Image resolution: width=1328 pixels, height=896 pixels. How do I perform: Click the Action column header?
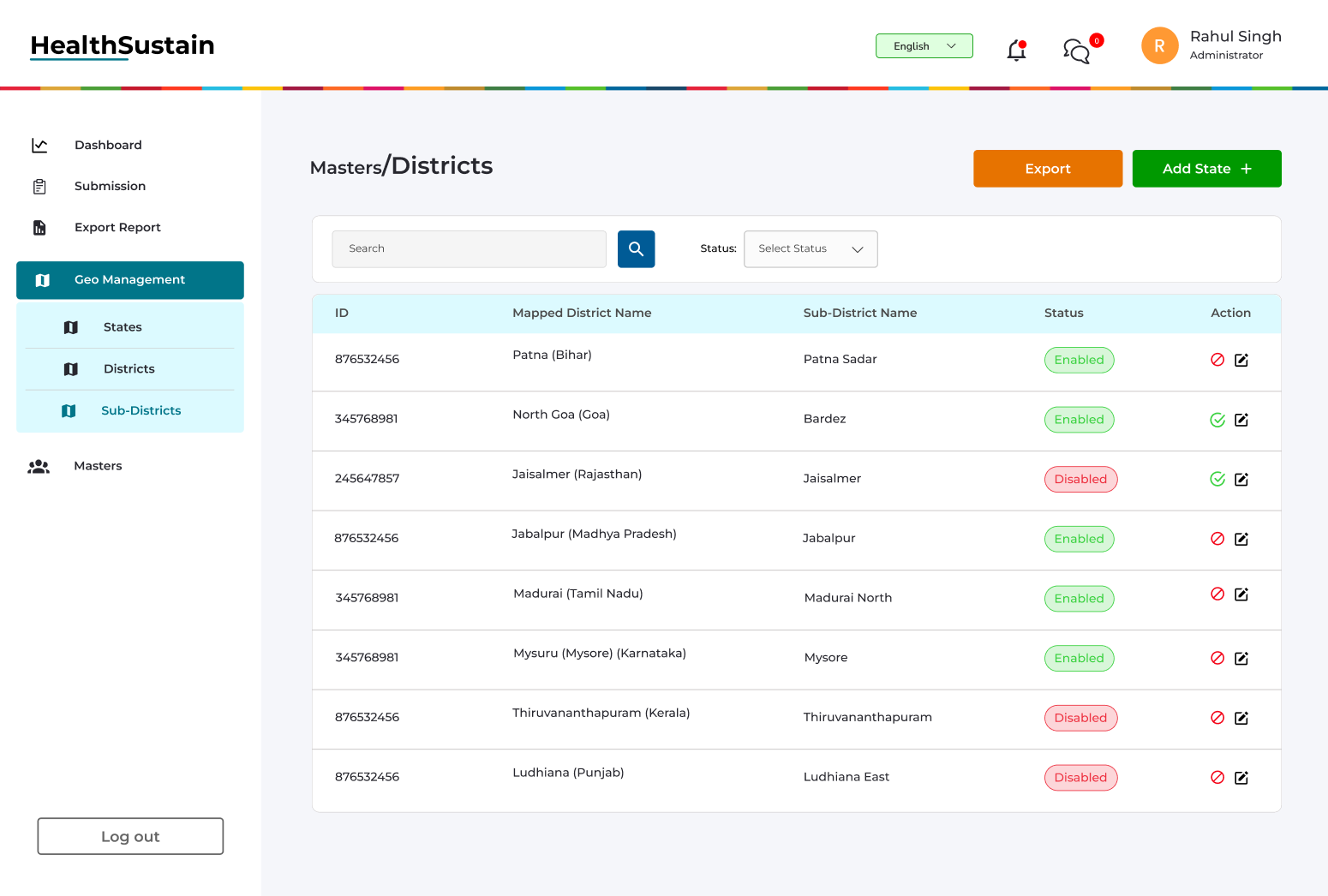pyautogui.click(x=1230, y=314)
